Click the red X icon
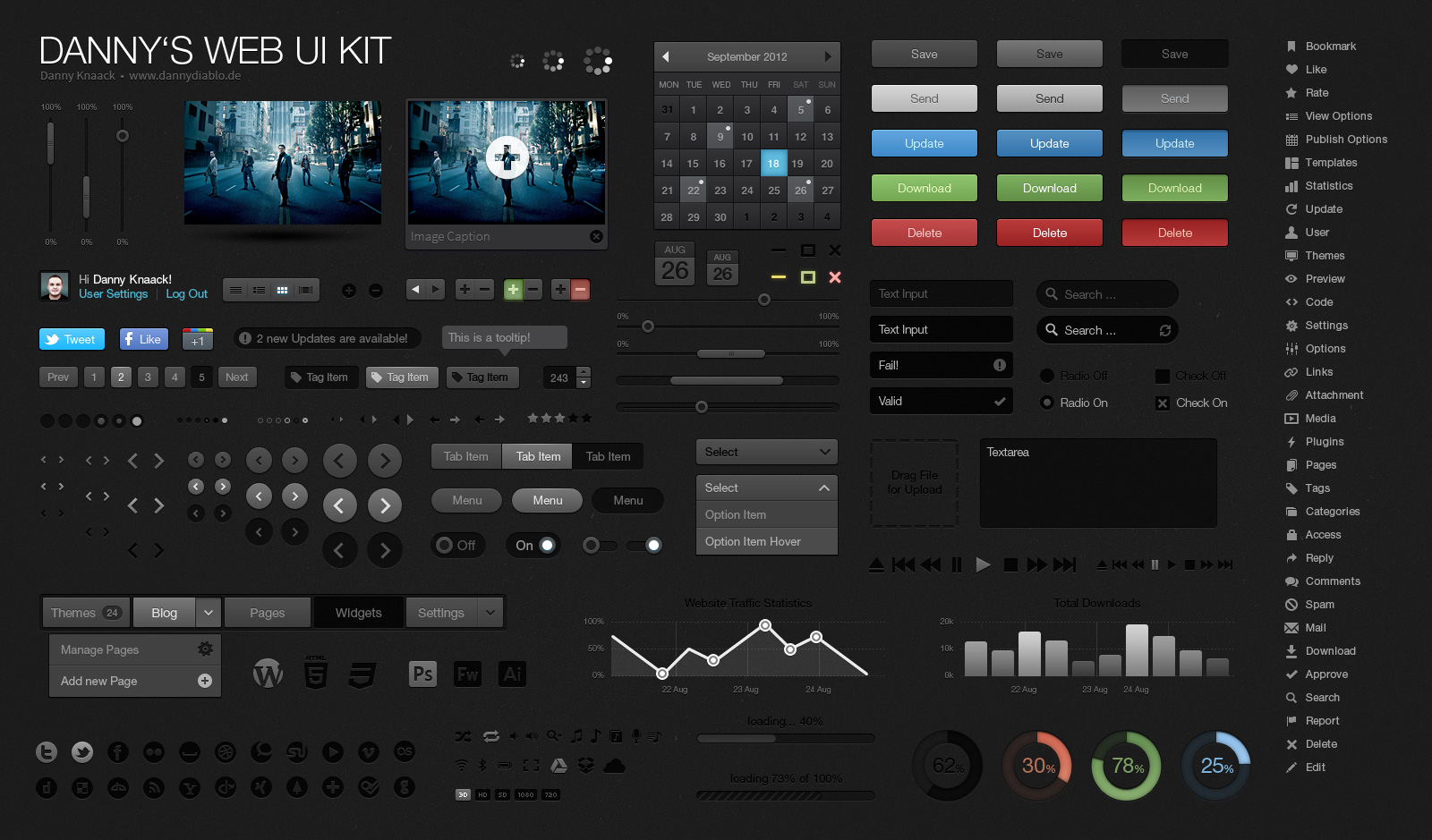 point(835,277)
